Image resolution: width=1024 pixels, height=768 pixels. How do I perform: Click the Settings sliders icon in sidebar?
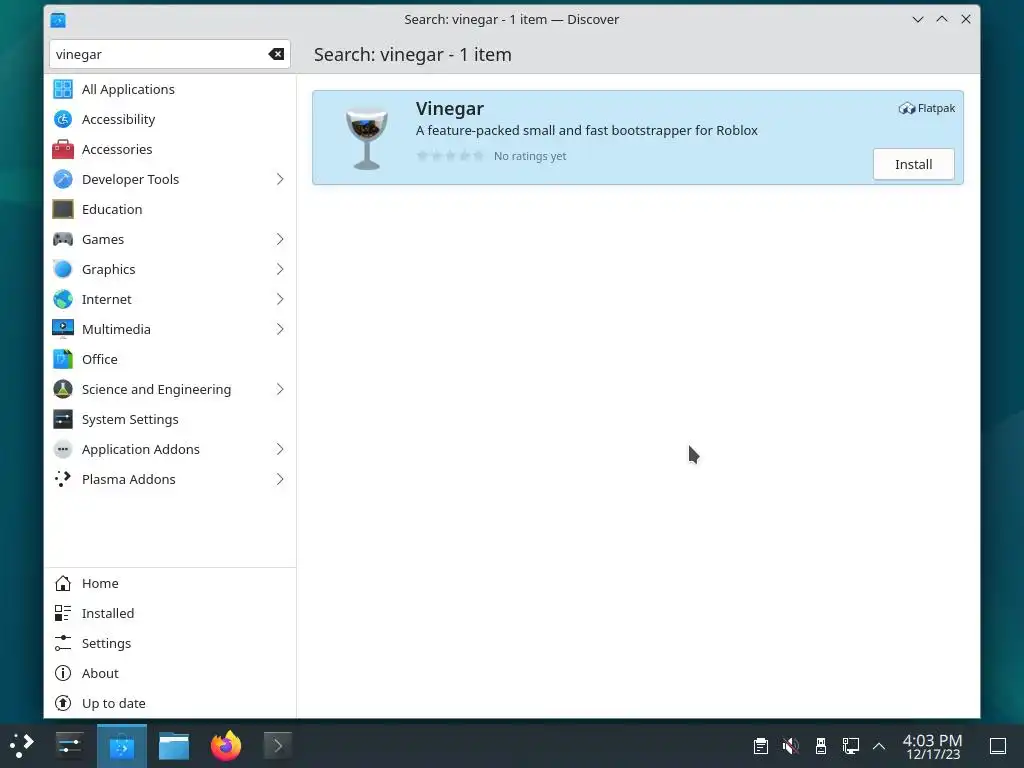tap(63, 643)
